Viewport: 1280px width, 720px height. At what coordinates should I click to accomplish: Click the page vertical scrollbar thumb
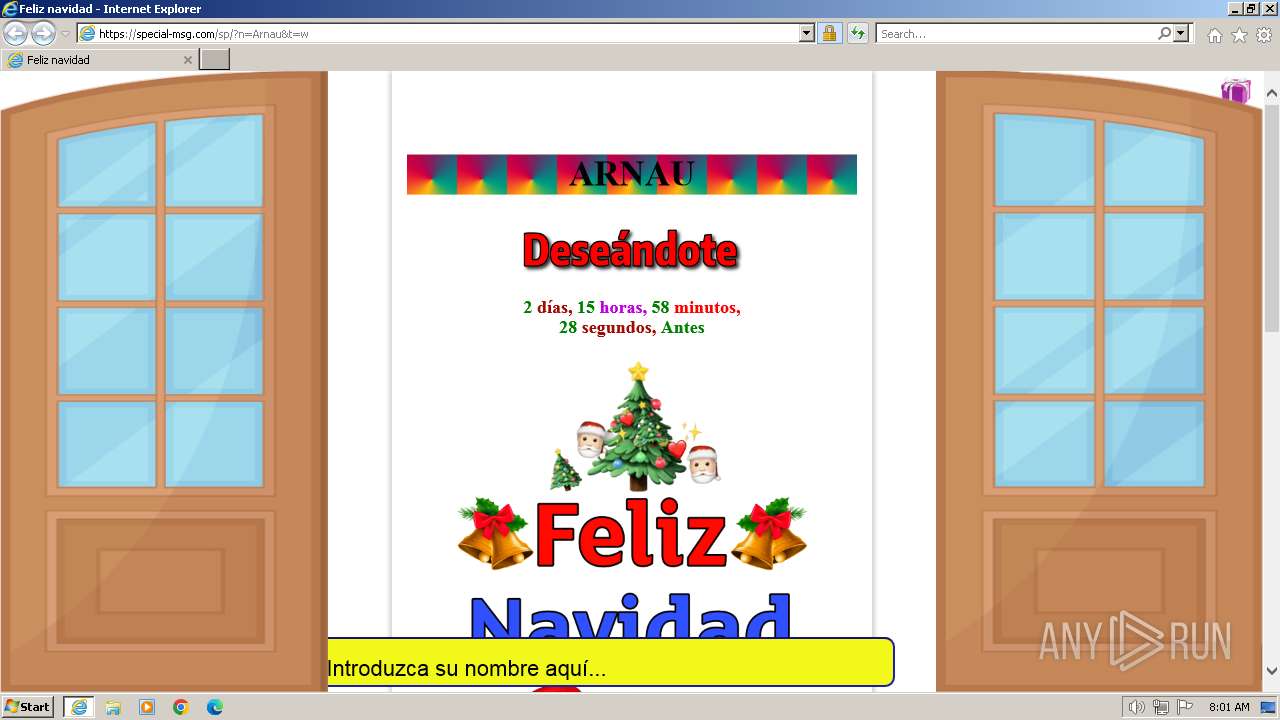tap(1272, 218)
